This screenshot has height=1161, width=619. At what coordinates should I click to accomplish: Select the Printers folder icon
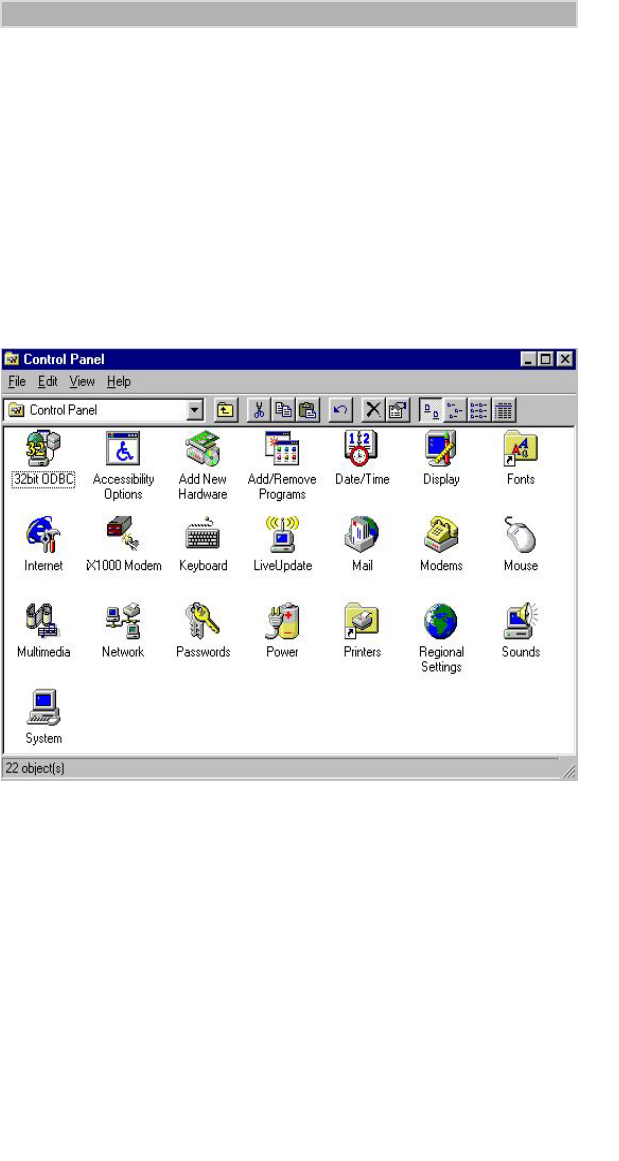point(361,621)
